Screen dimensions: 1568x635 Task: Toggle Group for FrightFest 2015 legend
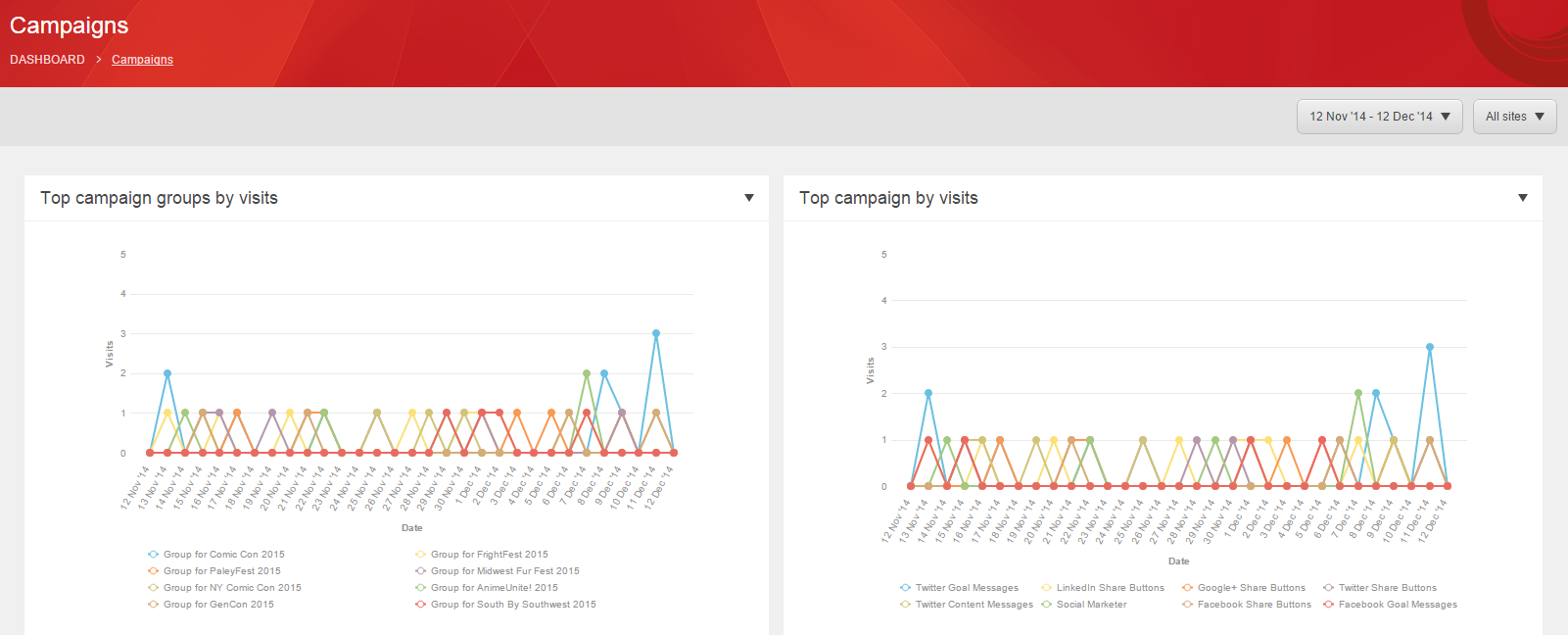pyautogui.click(x=482, y=555)
